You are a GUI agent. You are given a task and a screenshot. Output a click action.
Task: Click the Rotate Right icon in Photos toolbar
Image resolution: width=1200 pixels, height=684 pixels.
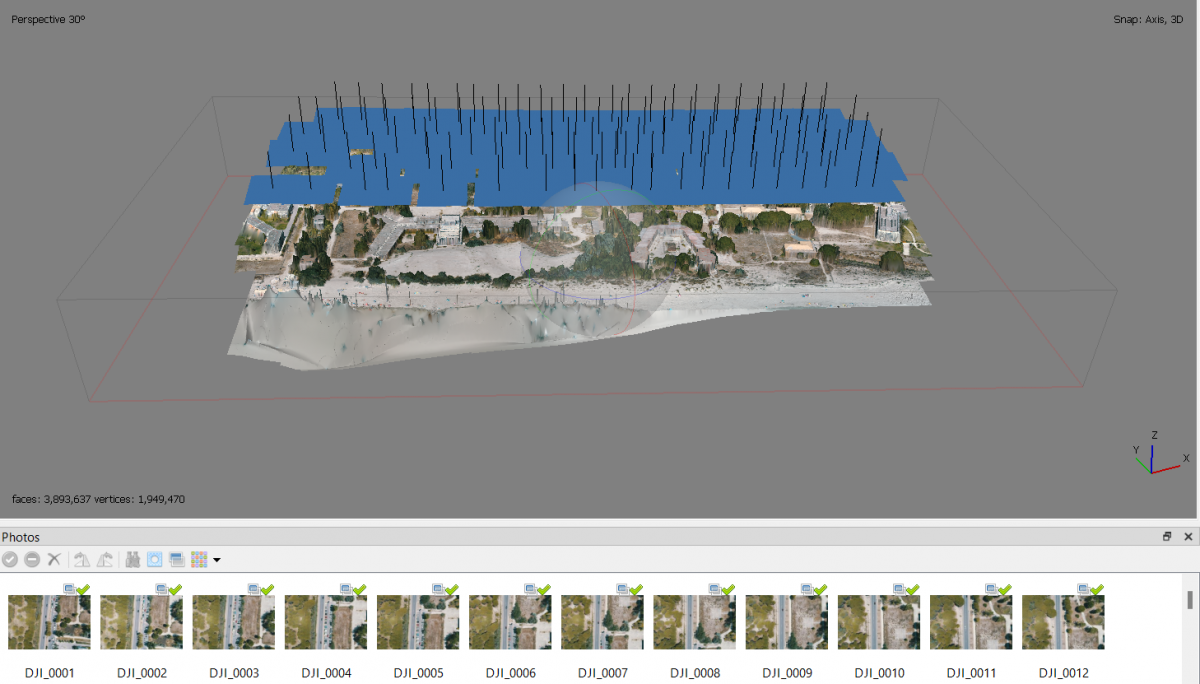pos(104,560)
